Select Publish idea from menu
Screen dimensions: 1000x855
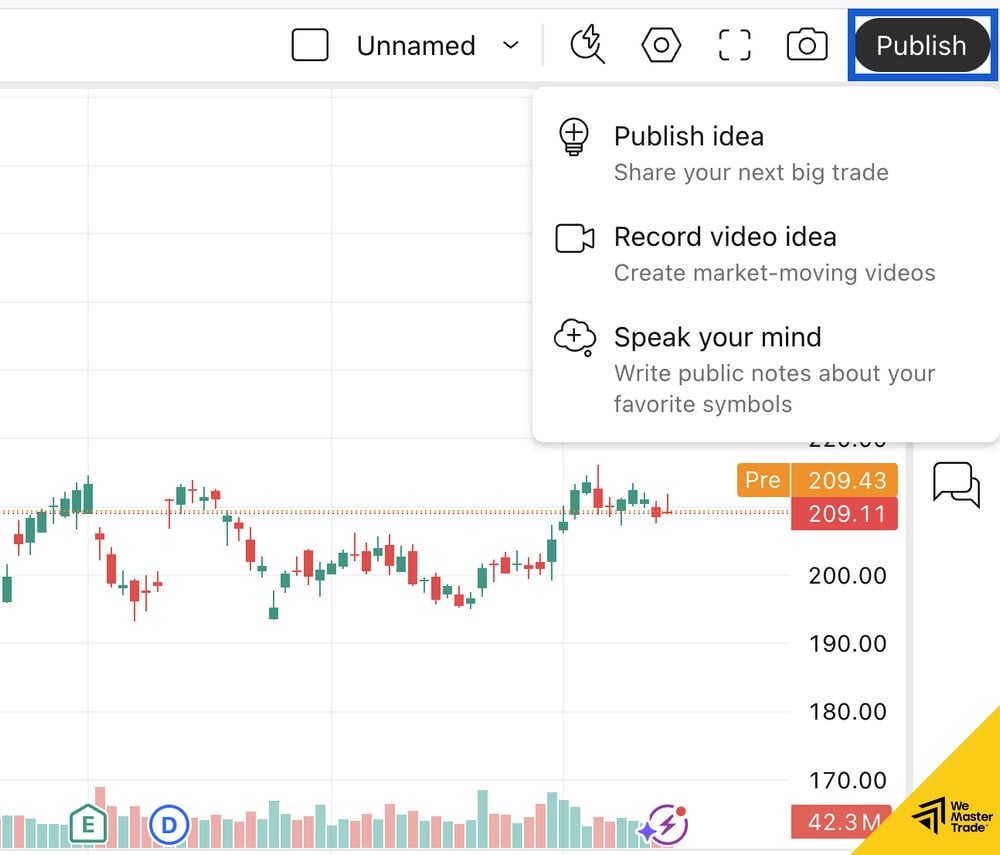point(688,137)
